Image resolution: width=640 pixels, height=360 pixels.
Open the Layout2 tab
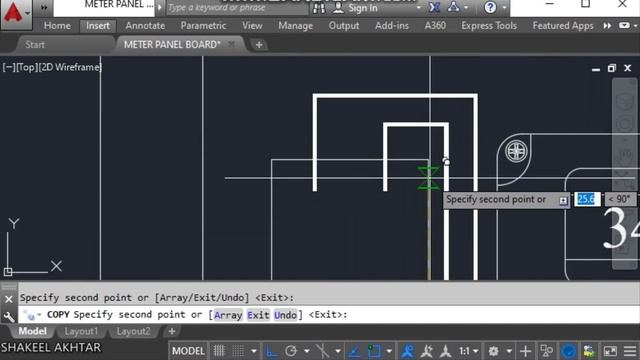[133, 331]
